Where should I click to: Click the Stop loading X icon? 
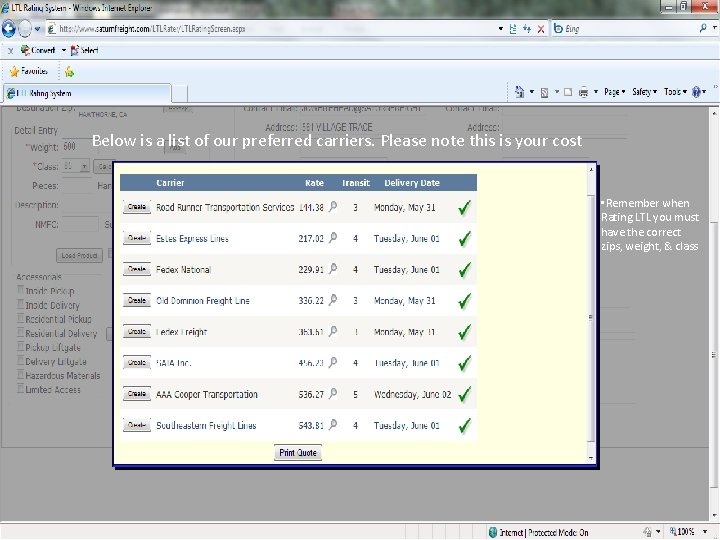541,29
